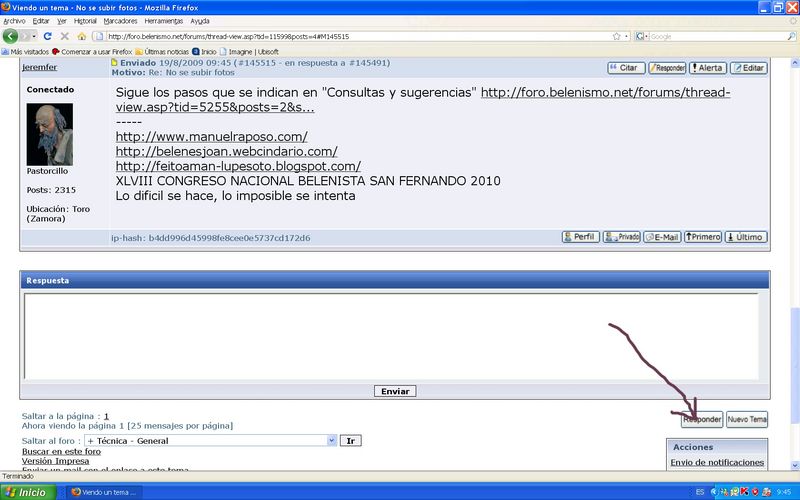The width and height of the screenshot is (800, 500).
Task: Click the Citar quote button
Action: pyautogui.click(x=626, y=68)
